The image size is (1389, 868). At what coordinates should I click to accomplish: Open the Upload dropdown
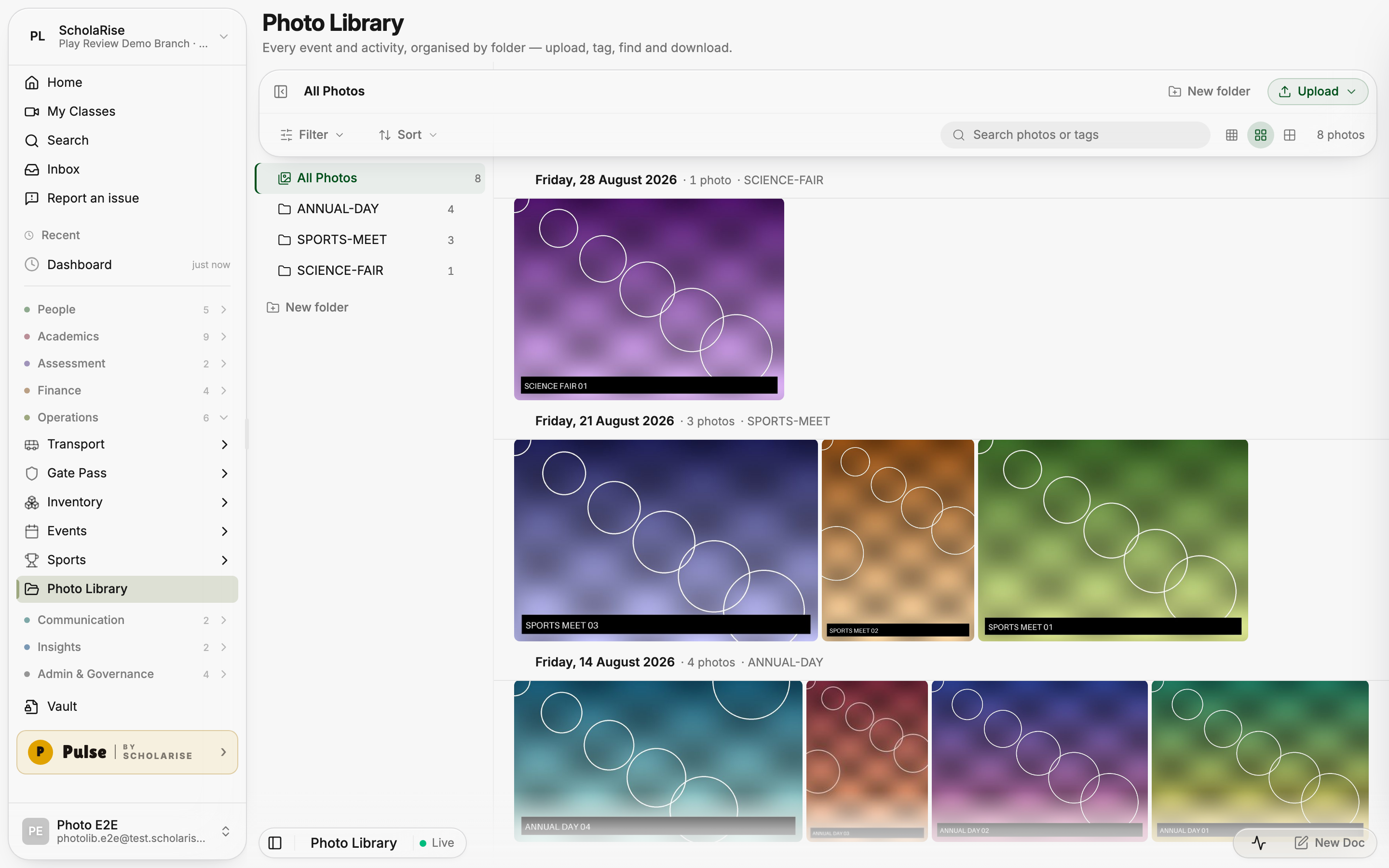tap(1318, 91)
